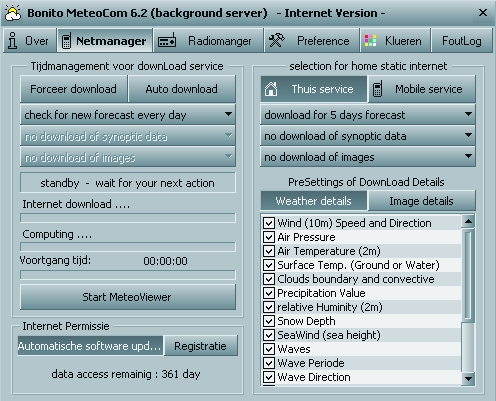Open the Preference tab
This screenshot has height=401, width=496.
(x=312, y=41)
